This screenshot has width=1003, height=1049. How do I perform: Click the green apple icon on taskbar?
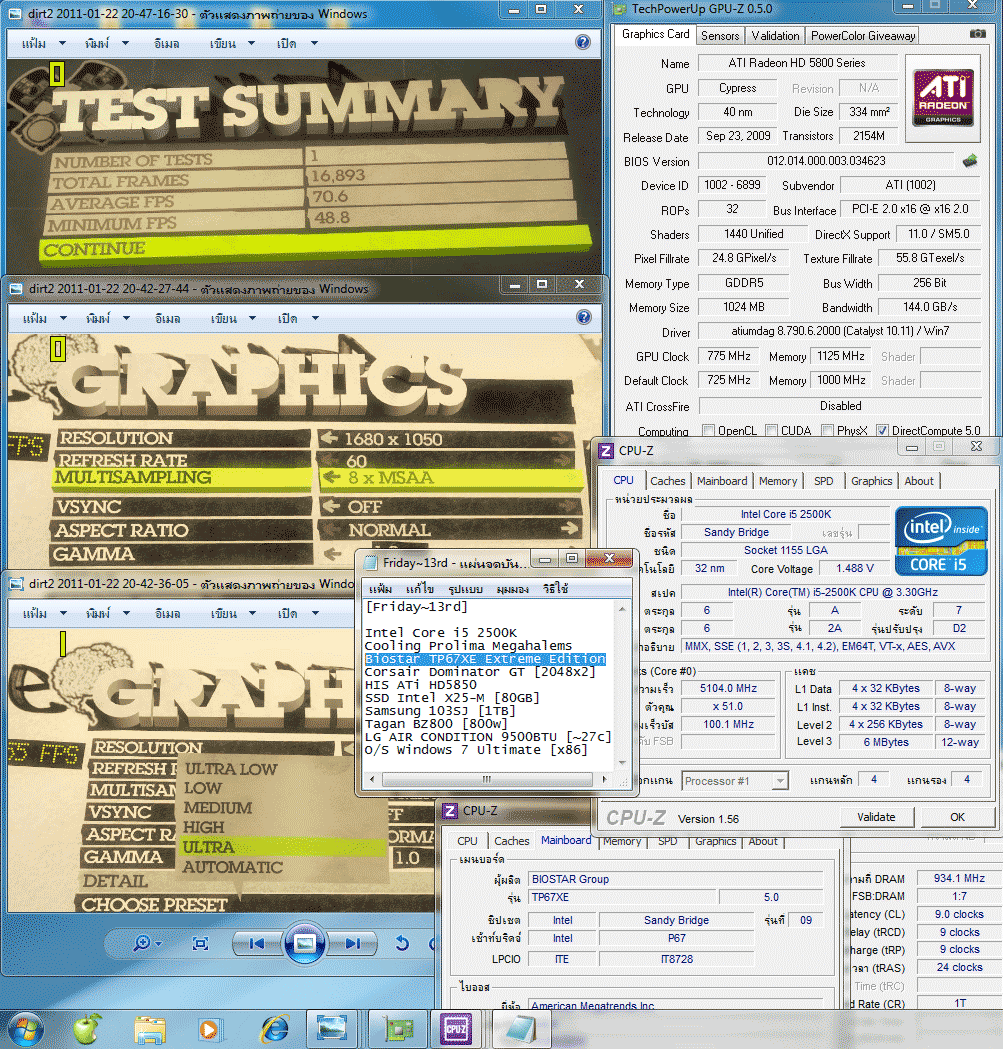click(x=88, y=1029)
